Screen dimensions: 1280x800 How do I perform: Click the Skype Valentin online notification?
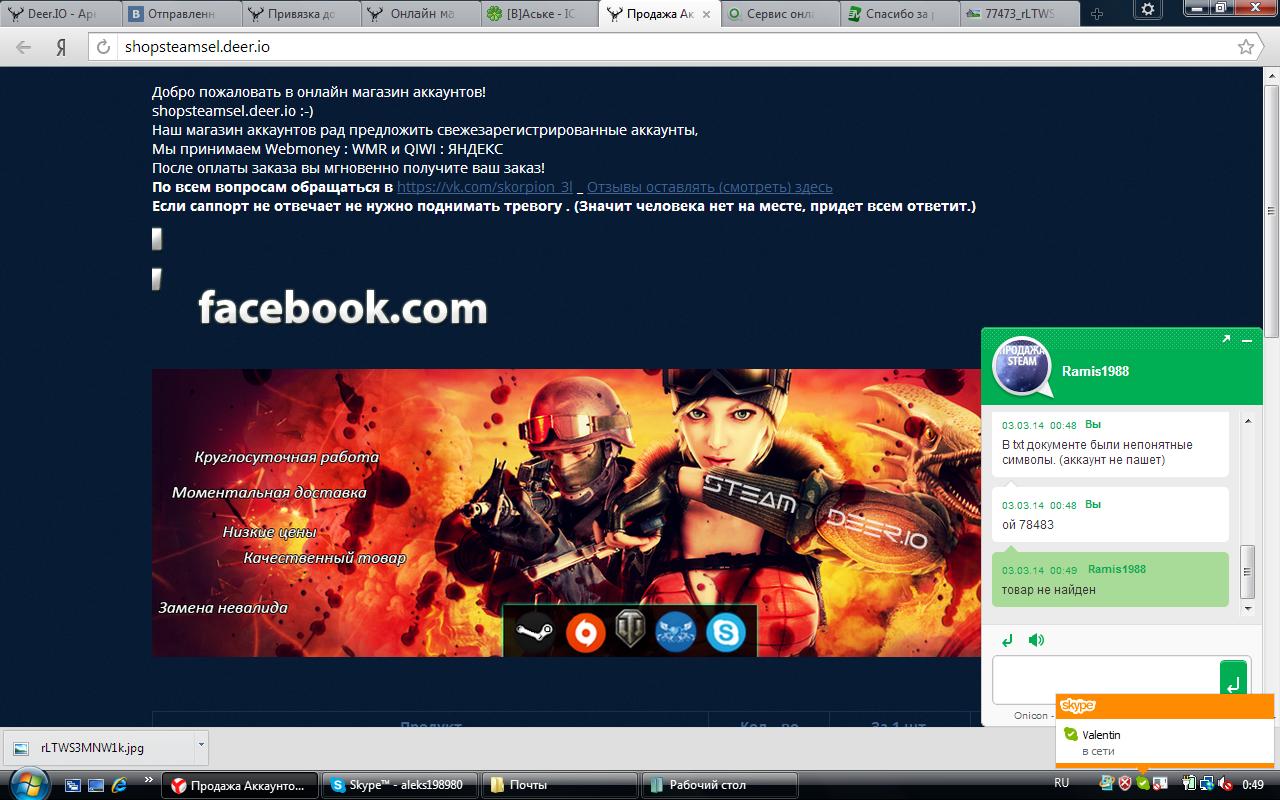tap(1166, 730)
